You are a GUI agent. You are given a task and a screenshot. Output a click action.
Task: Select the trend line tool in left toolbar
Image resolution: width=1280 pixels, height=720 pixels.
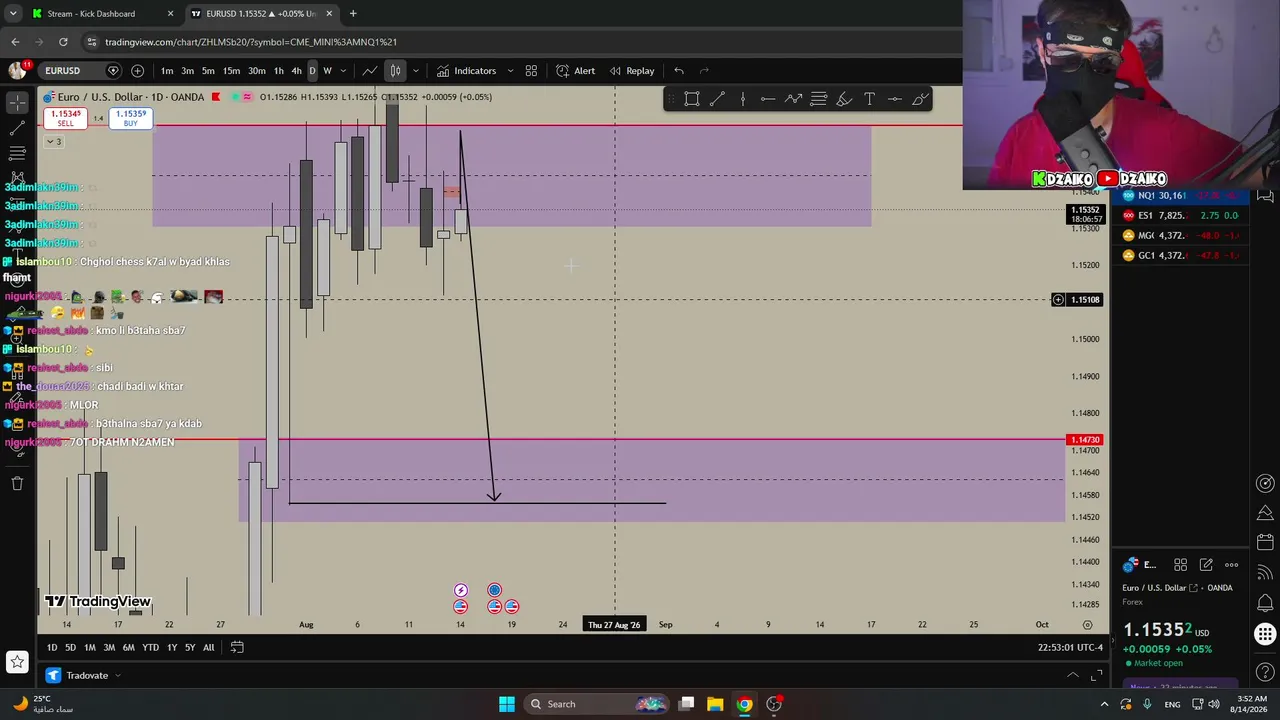click(x=17, y=128)
